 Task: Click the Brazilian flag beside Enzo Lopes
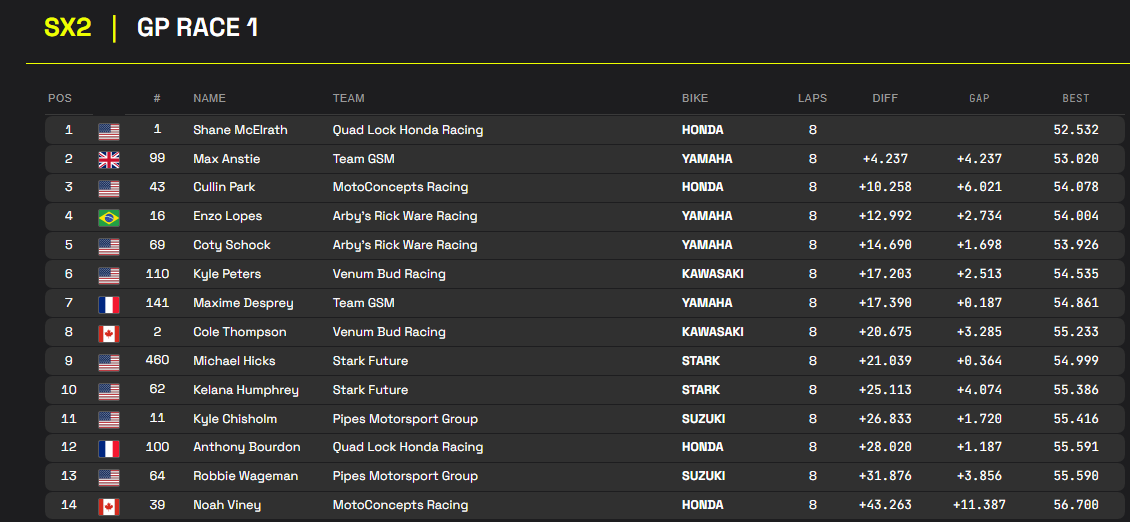108,217
